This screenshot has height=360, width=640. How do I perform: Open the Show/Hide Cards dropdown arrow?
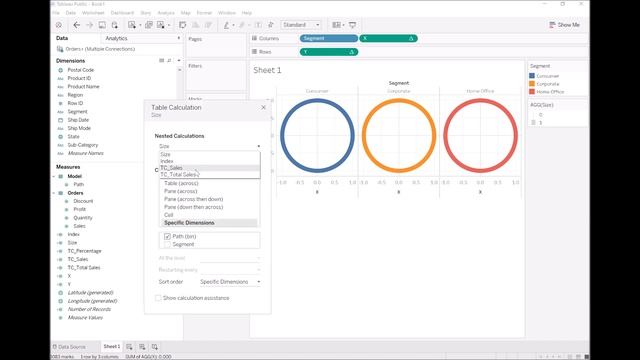pyautogui.click(x=344, y=25)
